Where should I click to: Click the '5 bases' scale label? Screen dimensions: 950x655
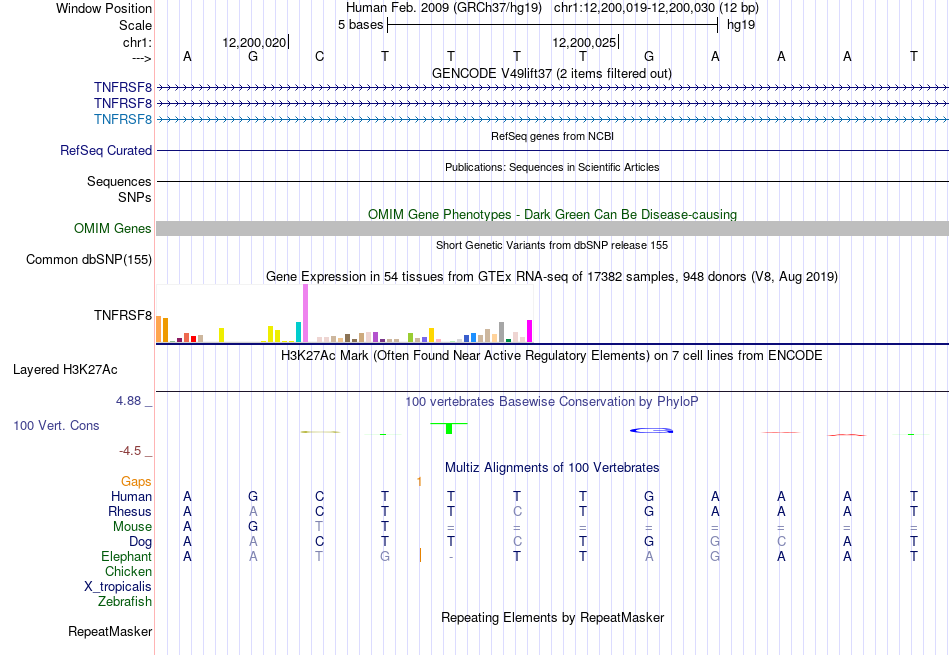(360, 25)
